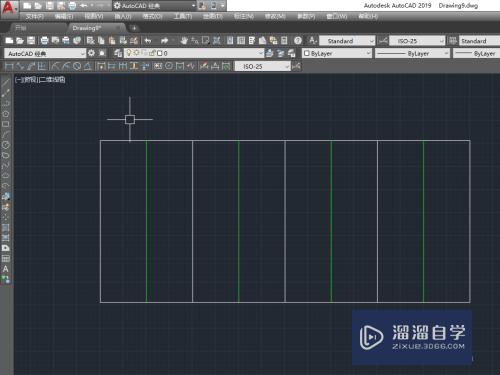500x375 pixels.
Task: Open the dimension style ISO-25 dropdown in styles toolbar
Action: [417, 41]
